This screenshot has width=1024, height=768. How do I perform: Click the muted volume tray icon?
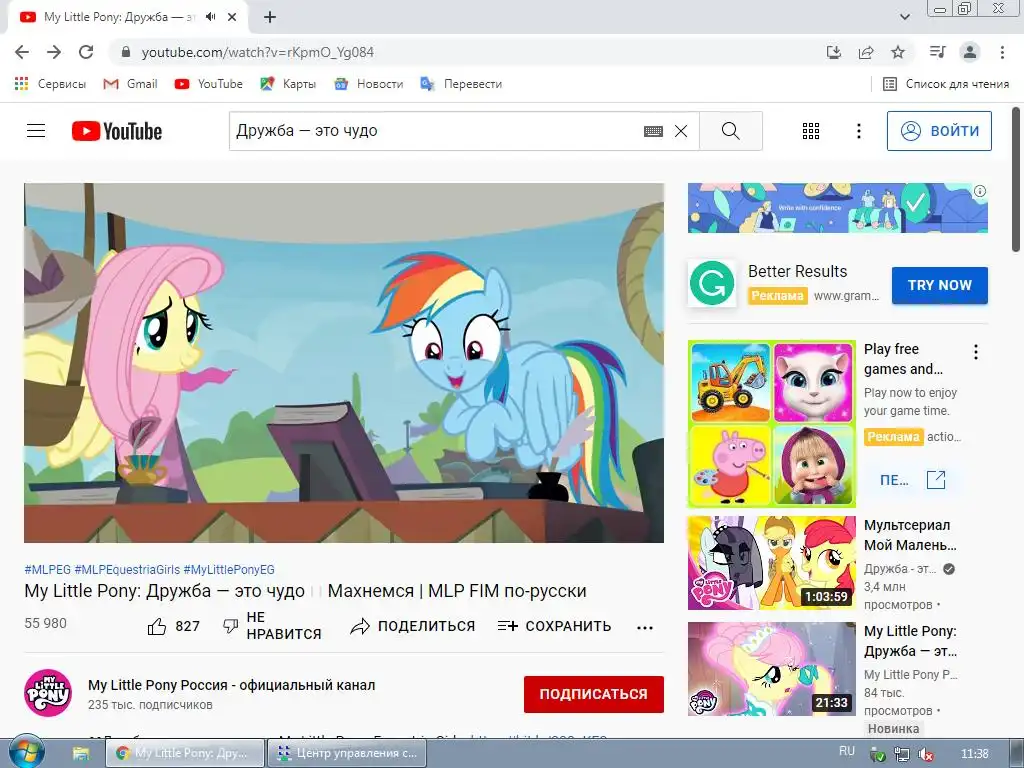(x=925, y=754)
